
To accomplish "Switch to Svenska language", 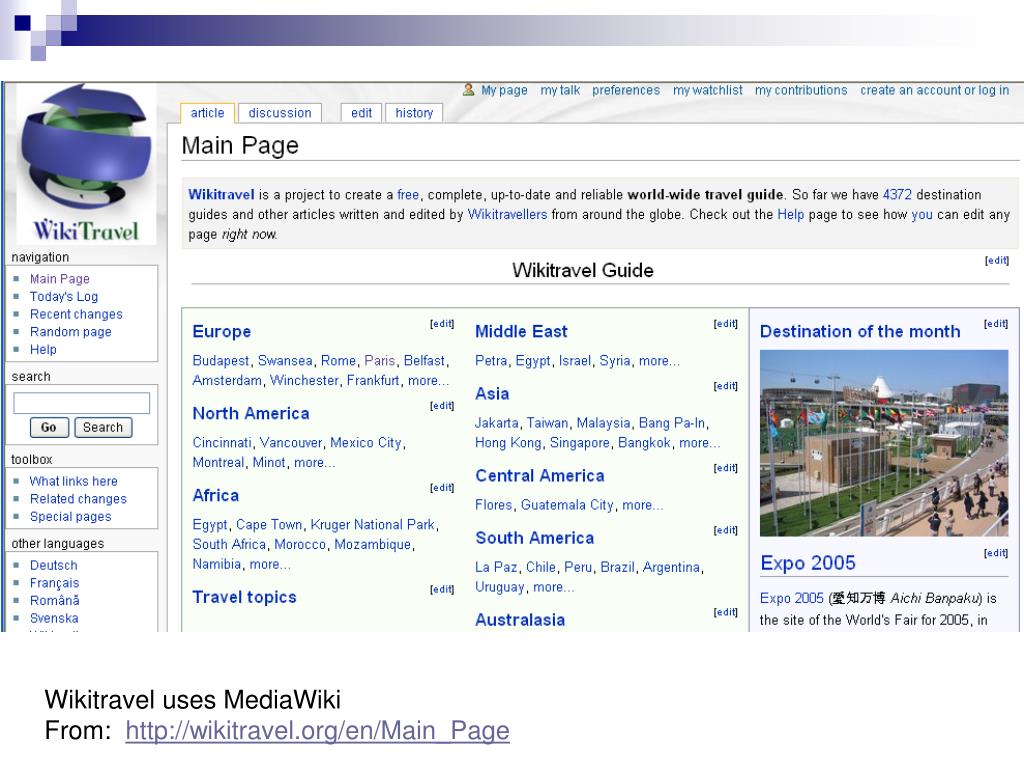I will [54, 618].
